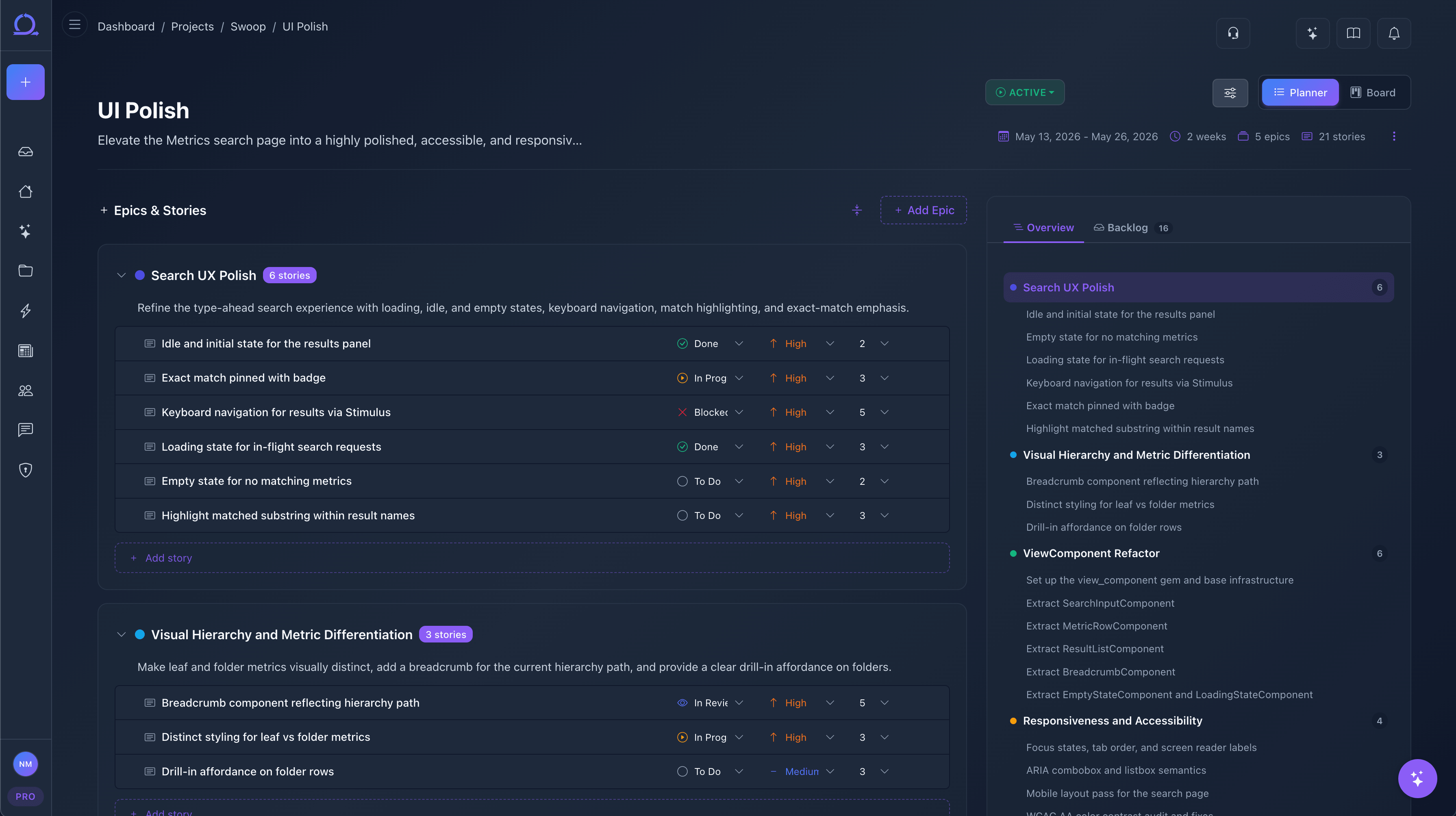This screenshot has width=1456, height=816.
Task: Open the filter sliders settings button
Action: (1230, 93)
